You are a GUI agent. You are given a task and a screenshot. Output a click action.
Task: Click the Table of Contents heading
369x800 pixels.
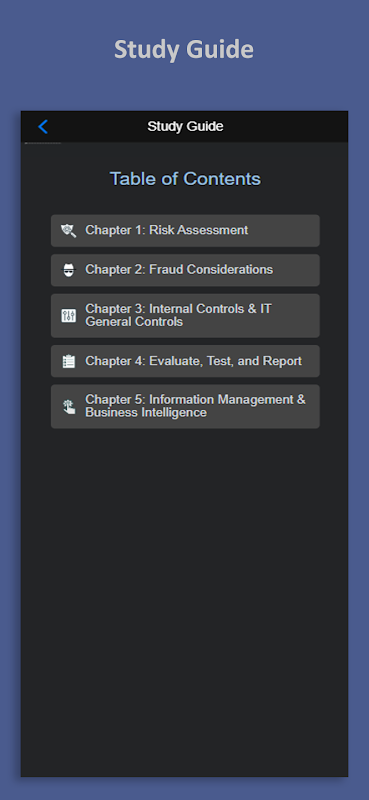[x=185, y=179]
